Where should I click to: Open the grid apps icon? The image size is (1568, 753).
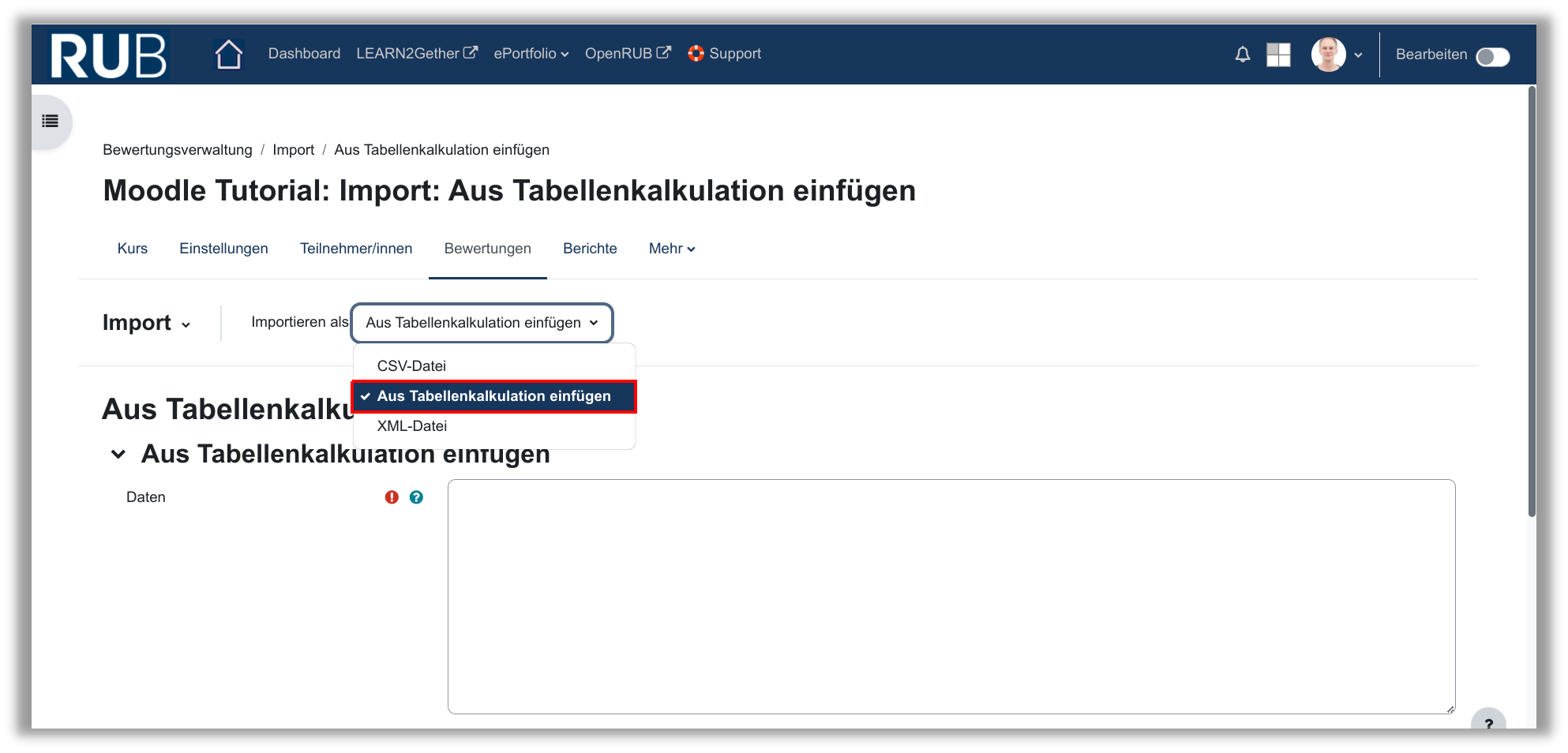[1277, 54]
